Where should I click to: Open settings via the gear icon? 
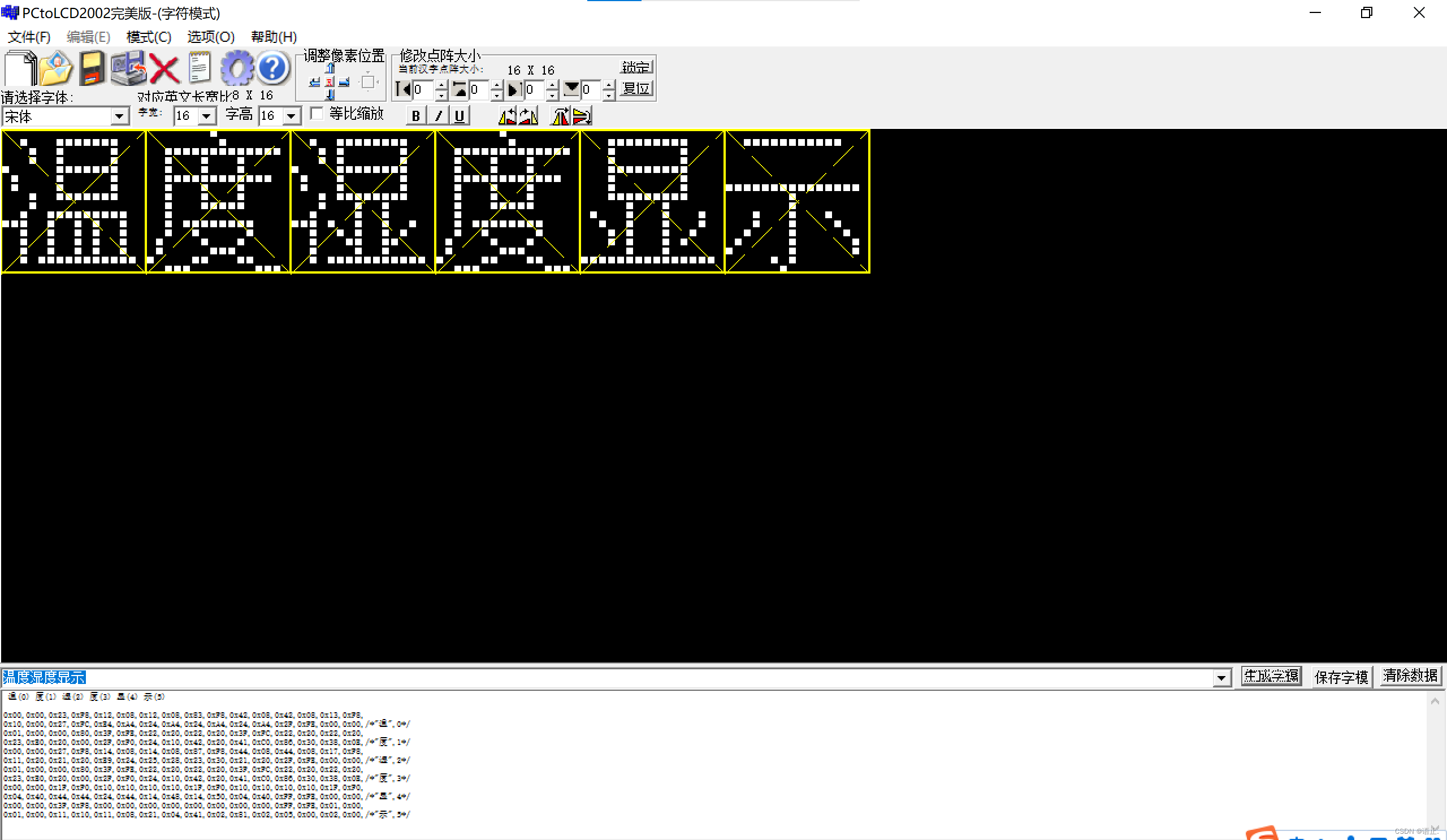(237, 68)
